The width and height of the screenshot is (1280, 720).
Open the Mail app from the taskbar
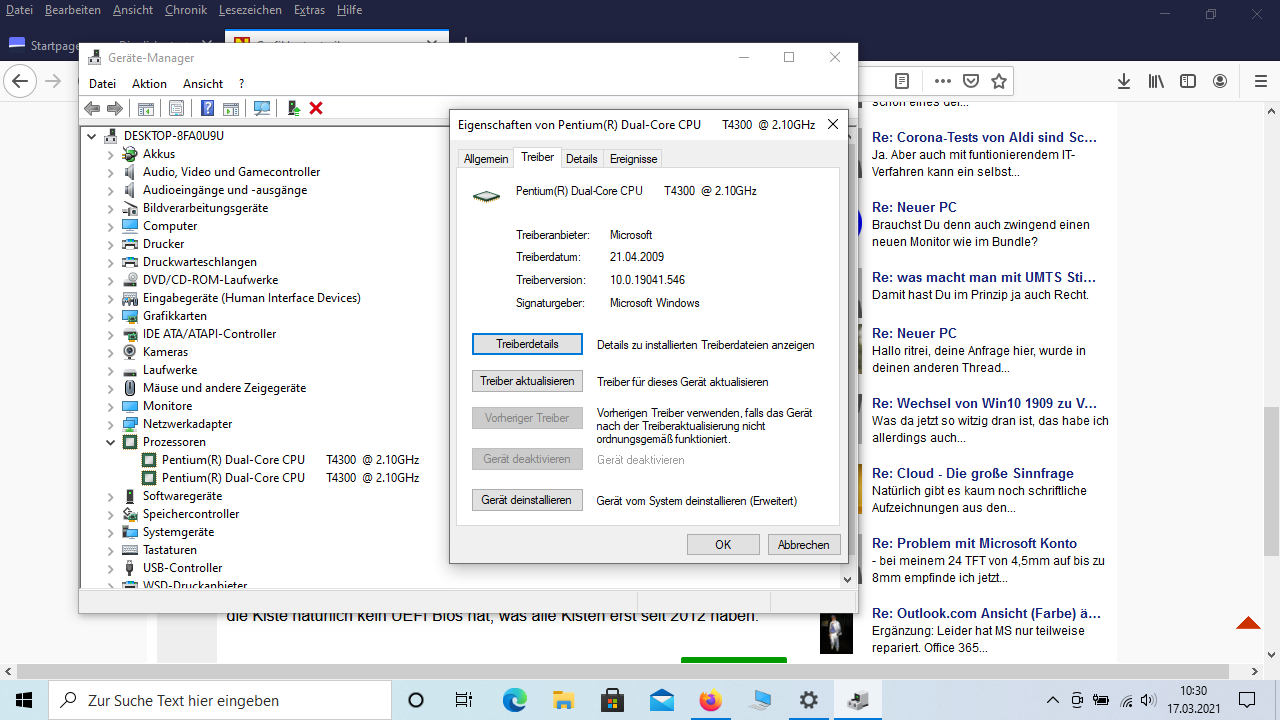coord(661,700)
